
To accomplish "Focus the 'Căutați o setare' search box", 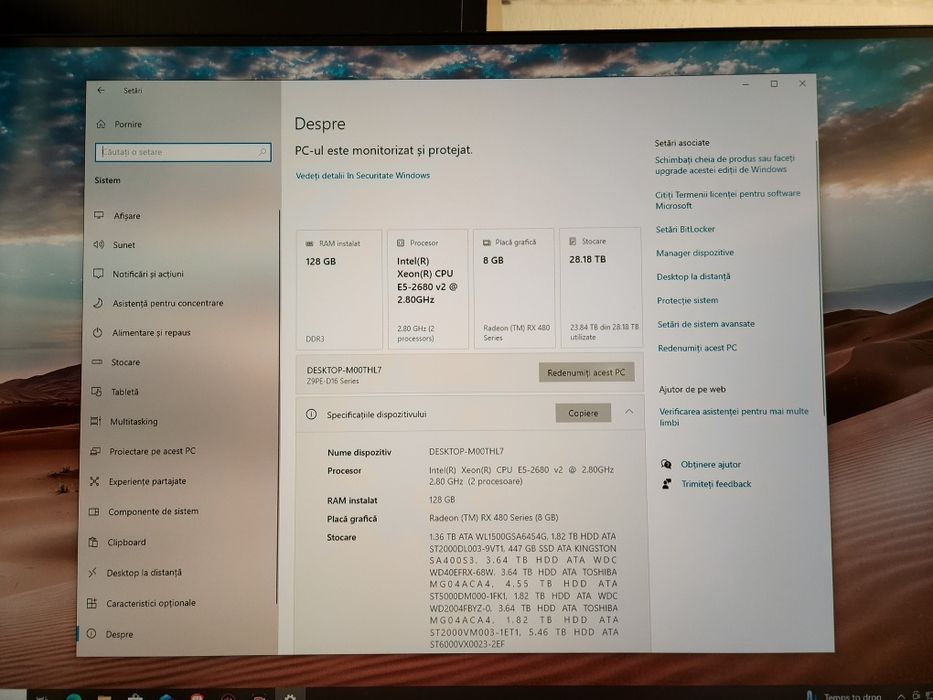I will pos(183,152).
